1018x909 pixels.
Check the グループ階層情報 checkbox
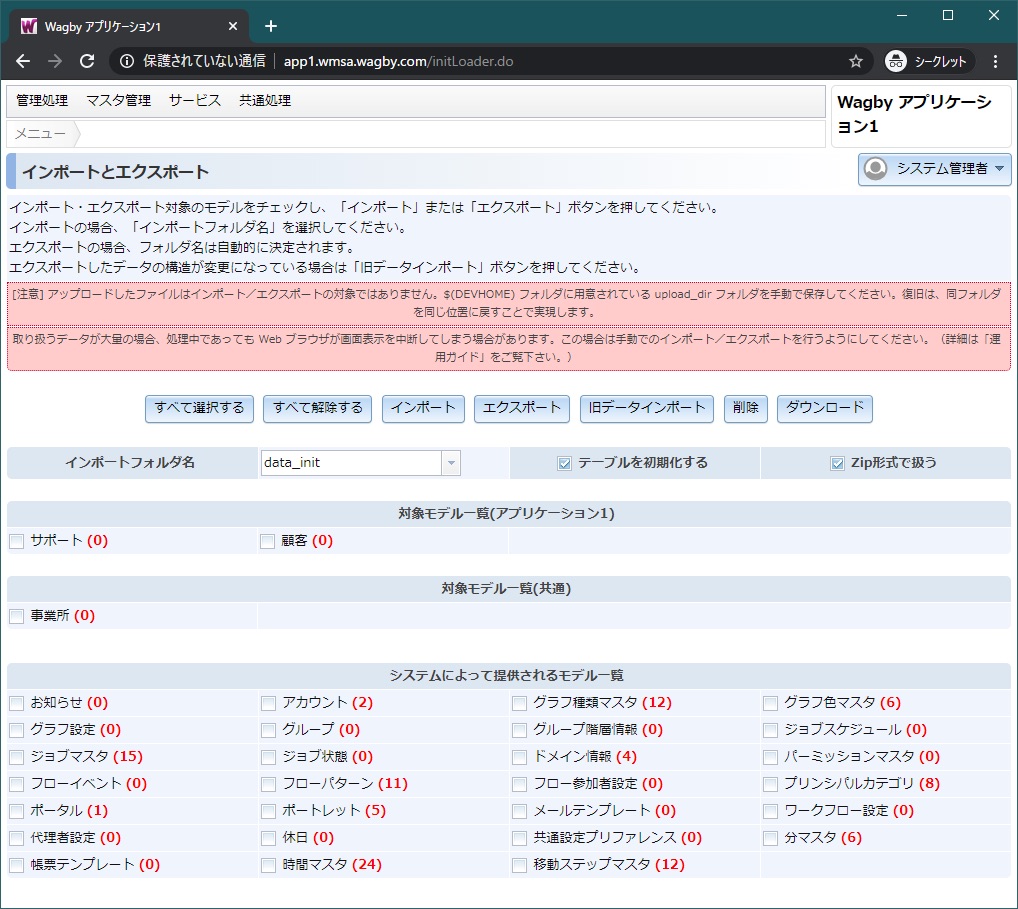click(519, 730)
